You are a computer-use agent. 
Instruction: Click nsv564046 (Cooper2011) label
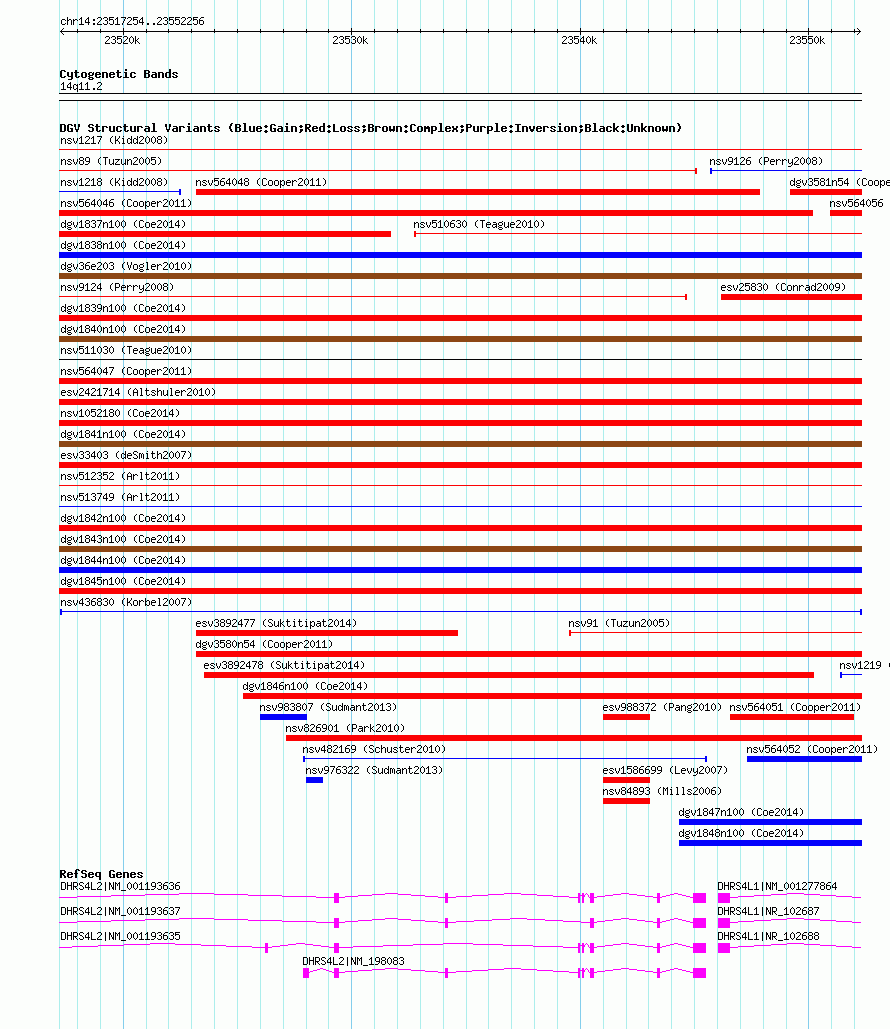[126, 203]
